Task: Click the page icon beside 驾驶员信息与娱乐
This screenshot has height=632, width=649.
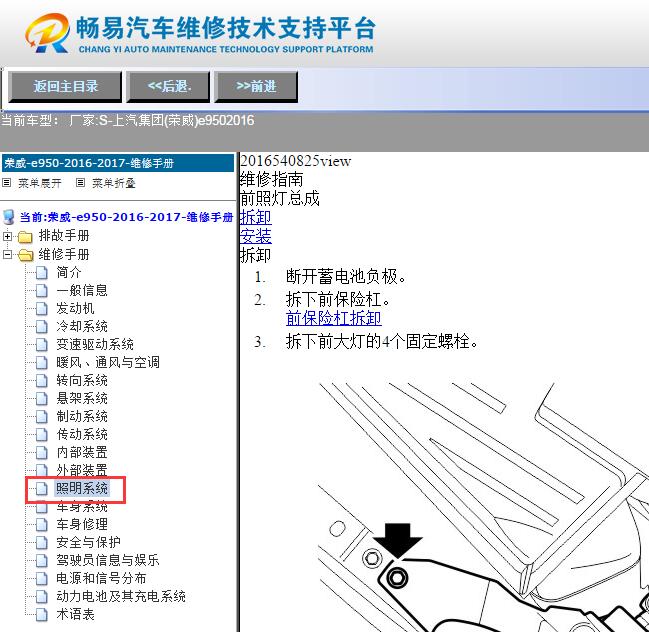Action: coord(41,560)
